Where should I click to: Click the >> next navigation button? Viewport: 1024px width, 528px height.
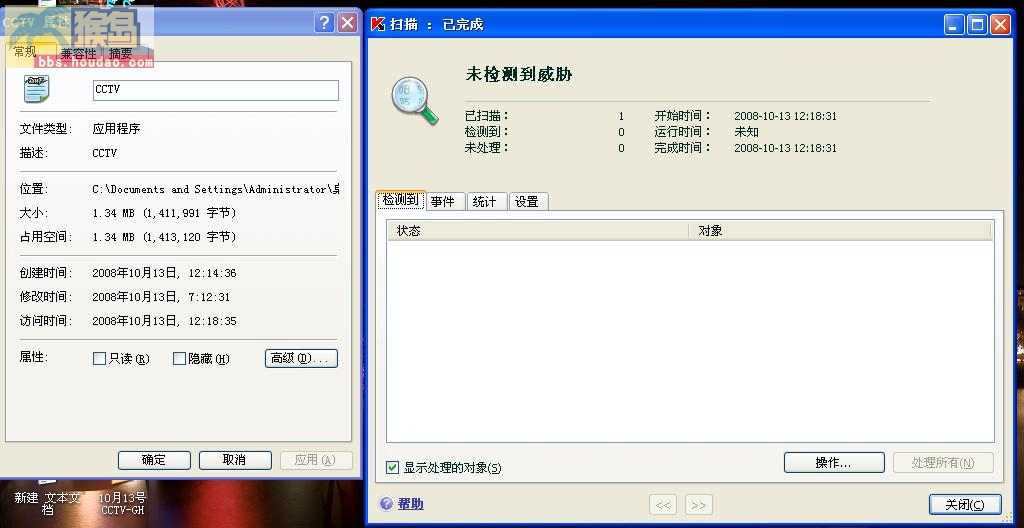pos(699,505)
